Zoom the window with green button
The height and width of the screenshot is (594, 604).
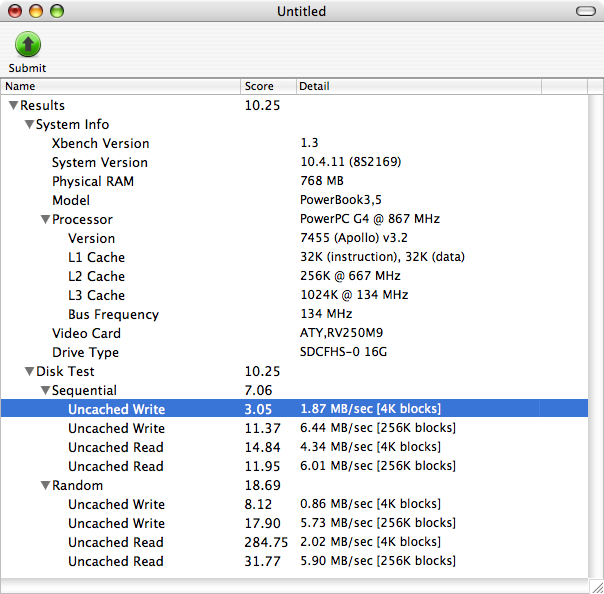click(57, 11)
